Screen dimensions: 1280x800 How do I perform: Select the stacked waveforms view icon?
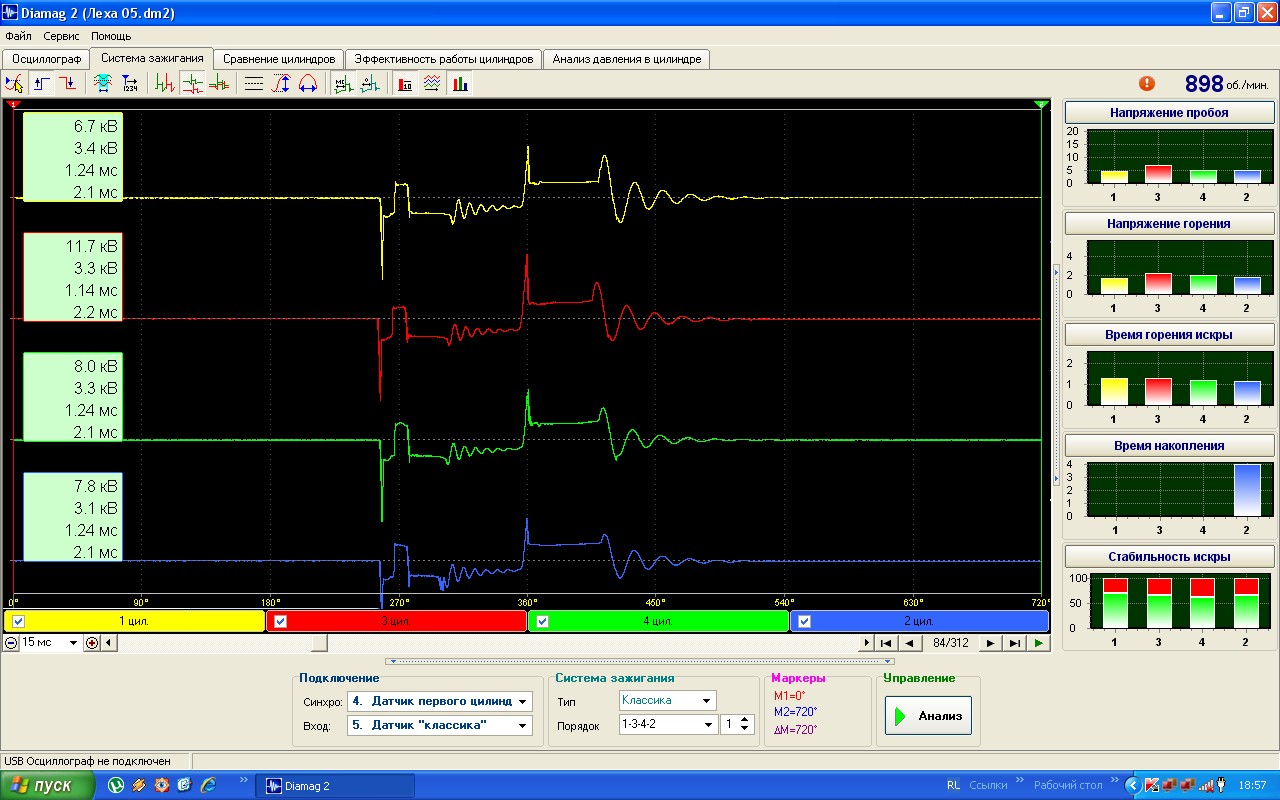(192, 84)
